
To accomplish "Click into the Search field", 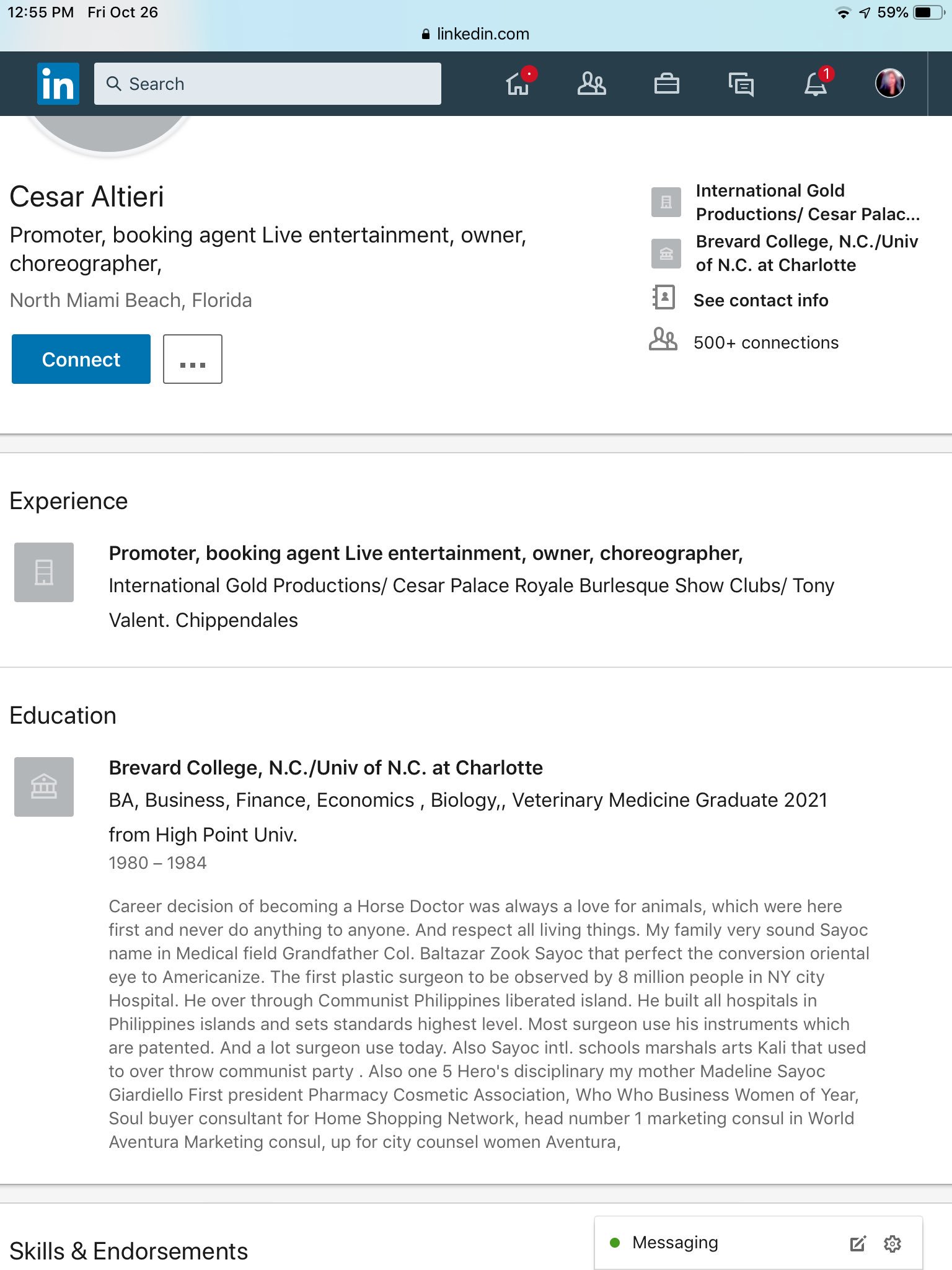I will point(268,84).
